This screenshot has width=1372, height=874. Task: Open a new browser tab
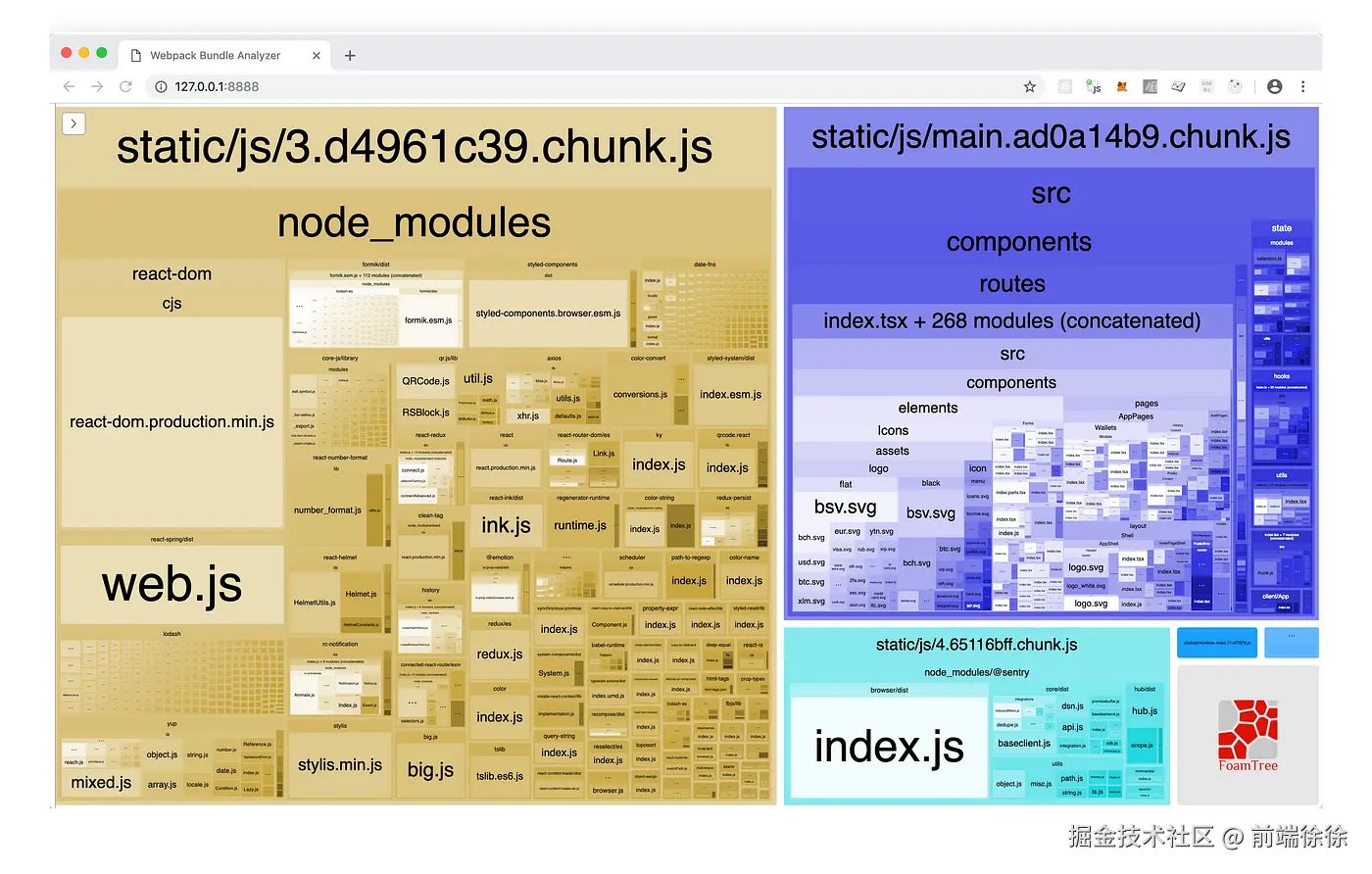350,56
